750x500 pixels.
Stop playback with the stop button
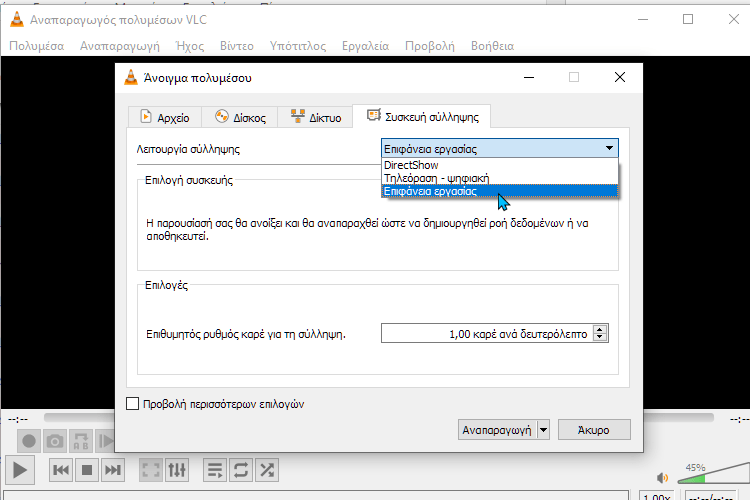pos(87,470)
